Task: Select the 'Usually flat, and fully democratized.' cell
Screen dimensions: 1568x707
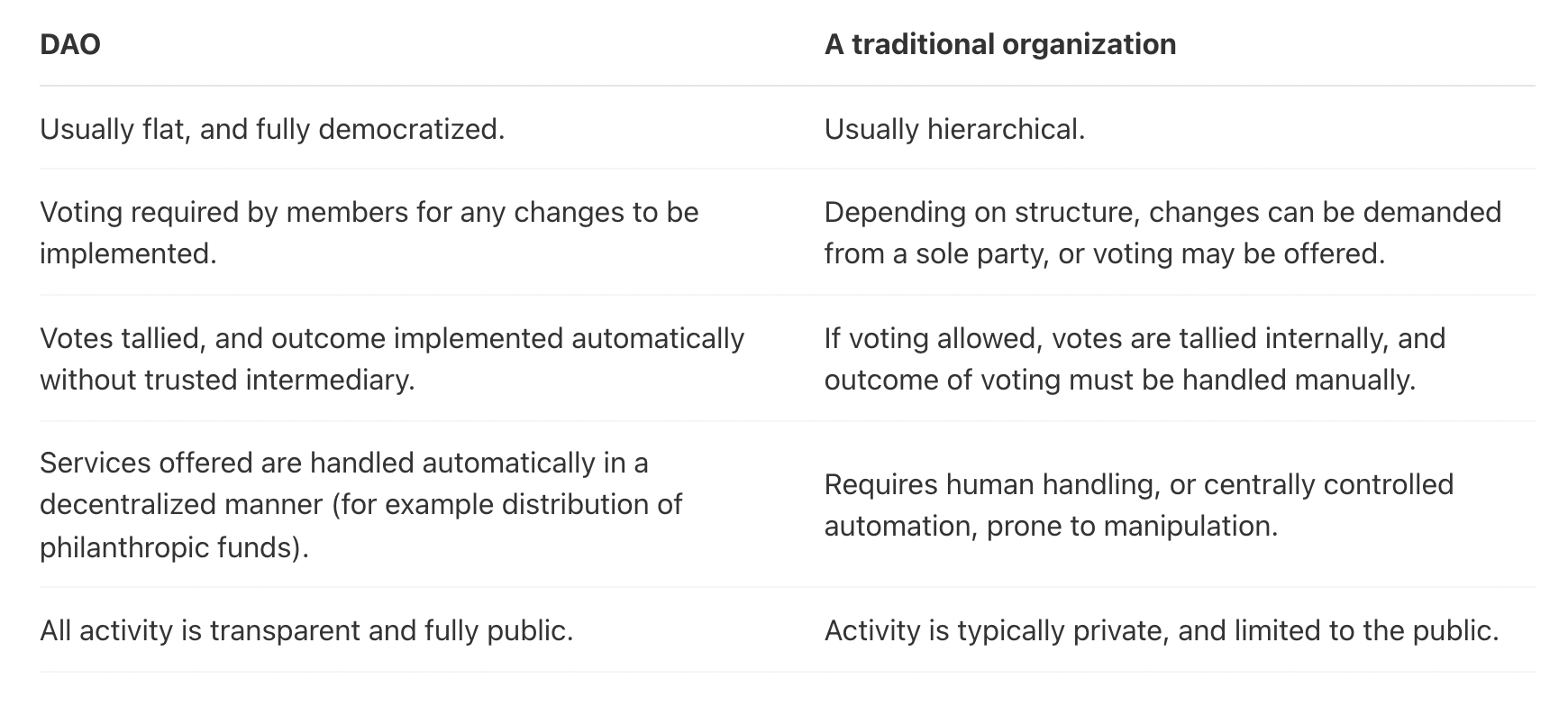Action: 272,129
